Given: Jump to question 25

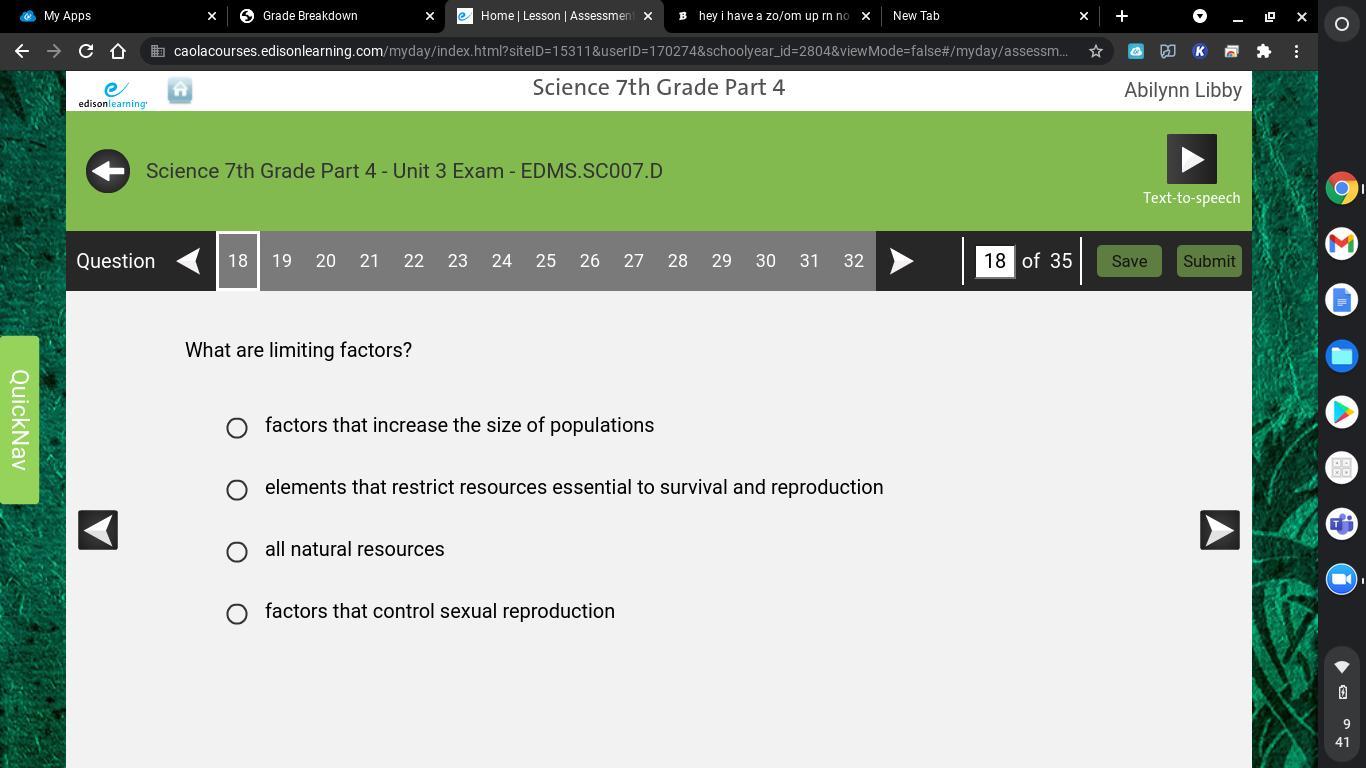Looking at the screenshot, I should (x=546, y=261).
